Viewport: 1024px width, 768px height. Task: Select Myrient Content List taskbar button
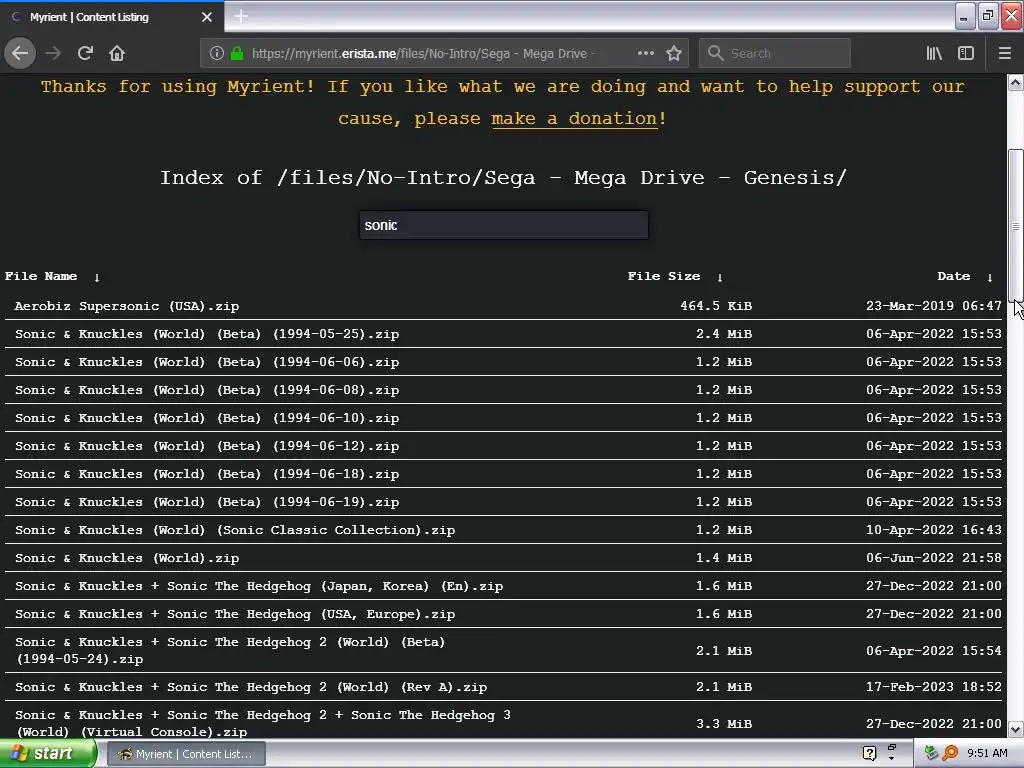(x=185, y=754)
